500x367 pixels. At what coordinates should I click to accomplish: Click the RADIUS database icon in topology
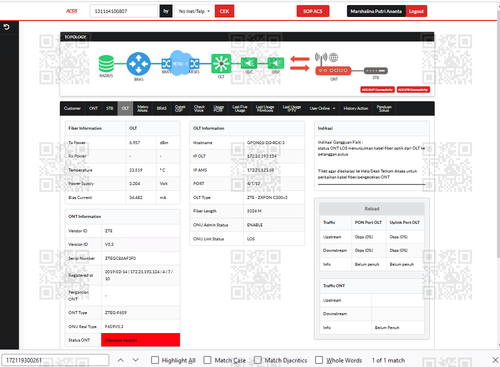pyautogui.click(x=106, y=64)
